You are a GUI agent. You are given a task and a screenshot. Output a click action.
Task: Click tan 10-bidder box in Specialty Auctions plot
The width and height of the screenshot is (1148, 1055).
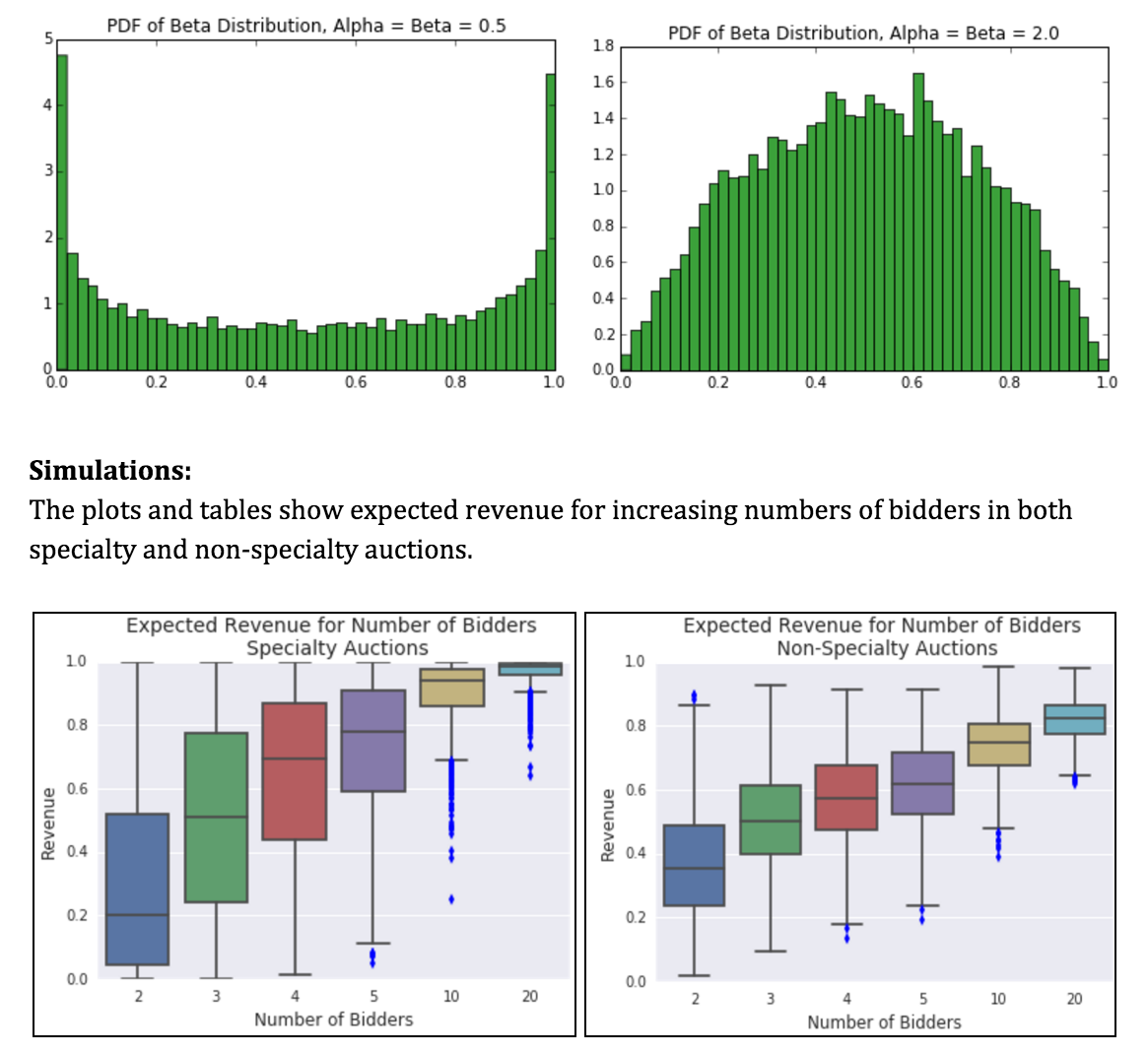451,688
